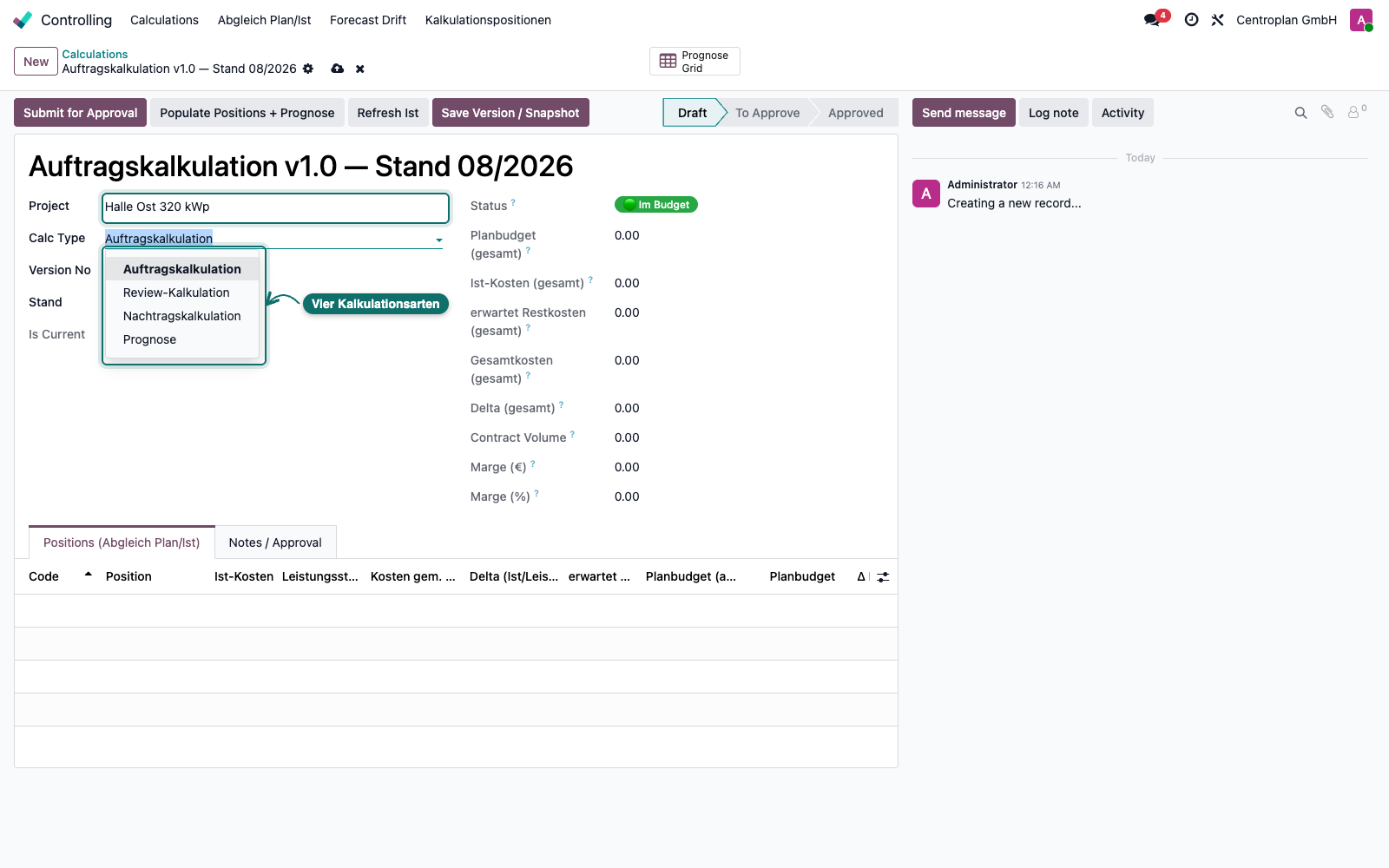Open the record actions gear icon
This screenshot has width=1389, height=868.
click(x=308, y=69)
